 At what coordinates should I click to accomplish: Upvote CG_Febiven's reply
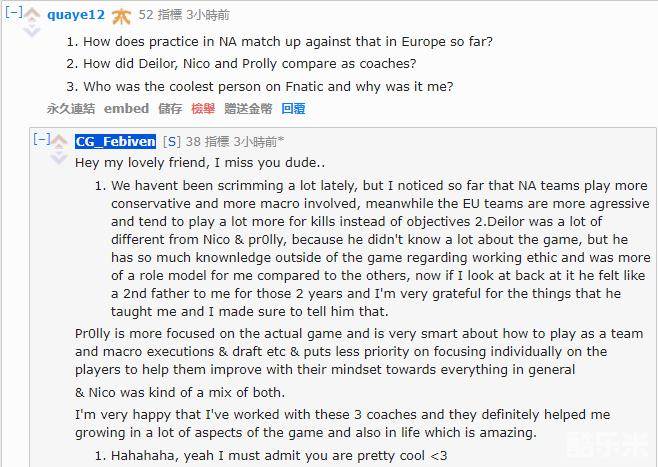point(60,139)
